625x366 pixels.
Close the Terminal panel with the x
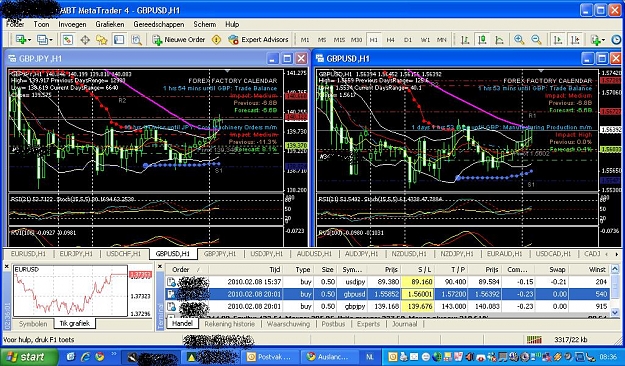point(160,266)
